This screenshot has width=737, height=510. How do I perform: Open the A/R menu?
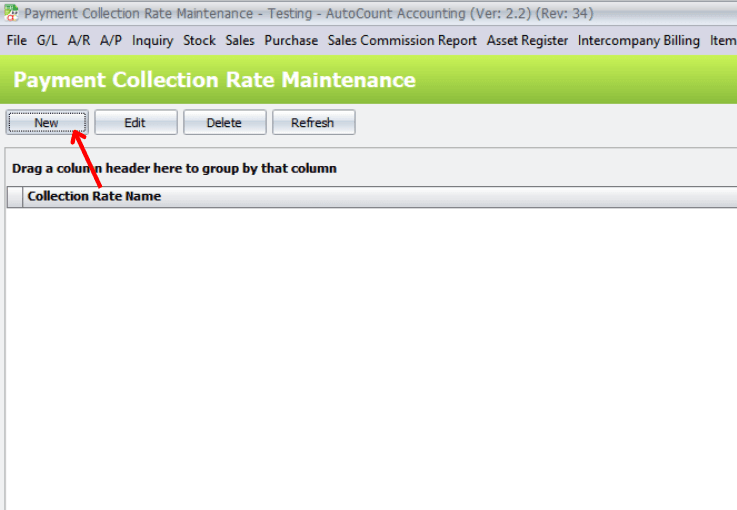[79, 40]
